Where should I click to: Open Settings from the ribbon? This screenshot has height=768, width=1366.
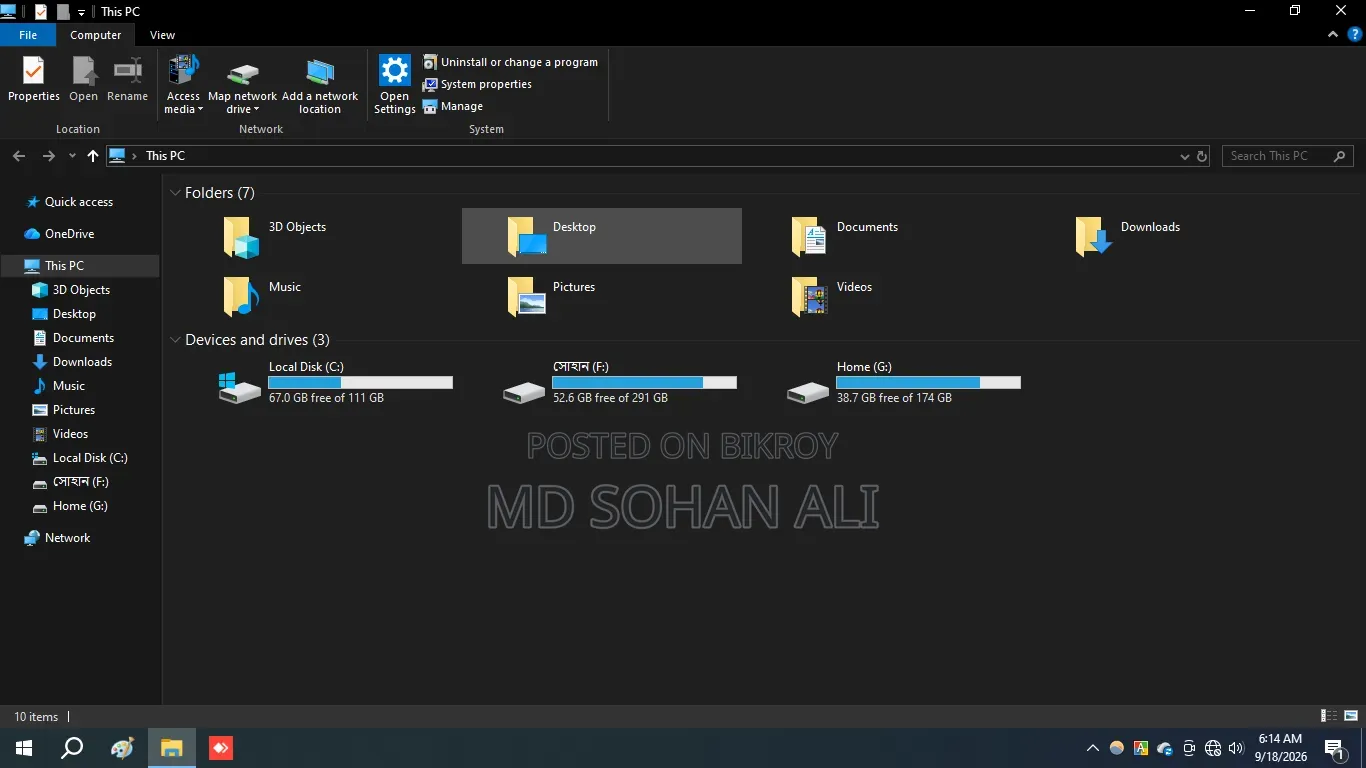click(395, 85)
